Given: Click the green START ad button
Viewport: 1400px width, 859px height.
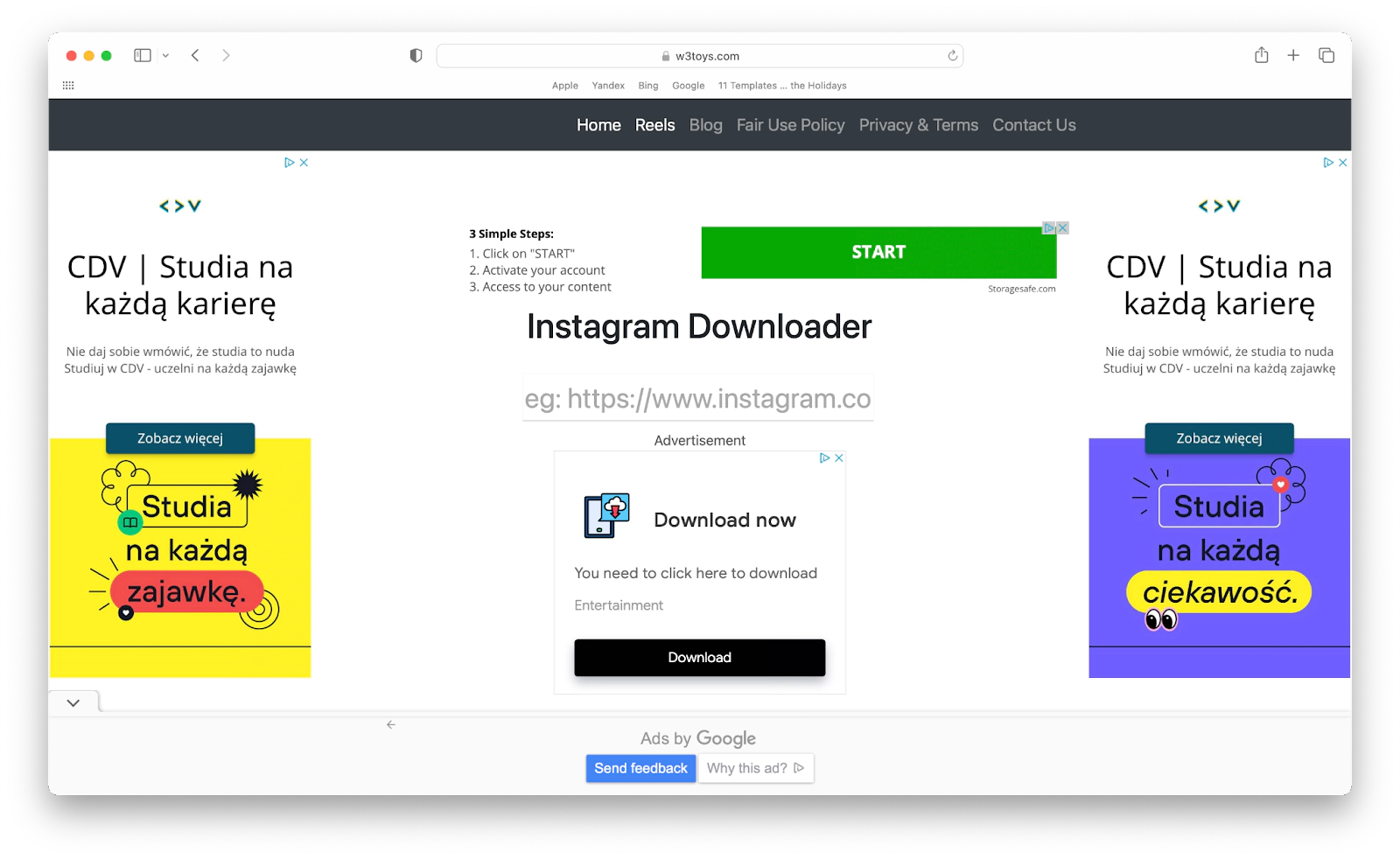Looking at the screenshot, I should tap(878, 253).
